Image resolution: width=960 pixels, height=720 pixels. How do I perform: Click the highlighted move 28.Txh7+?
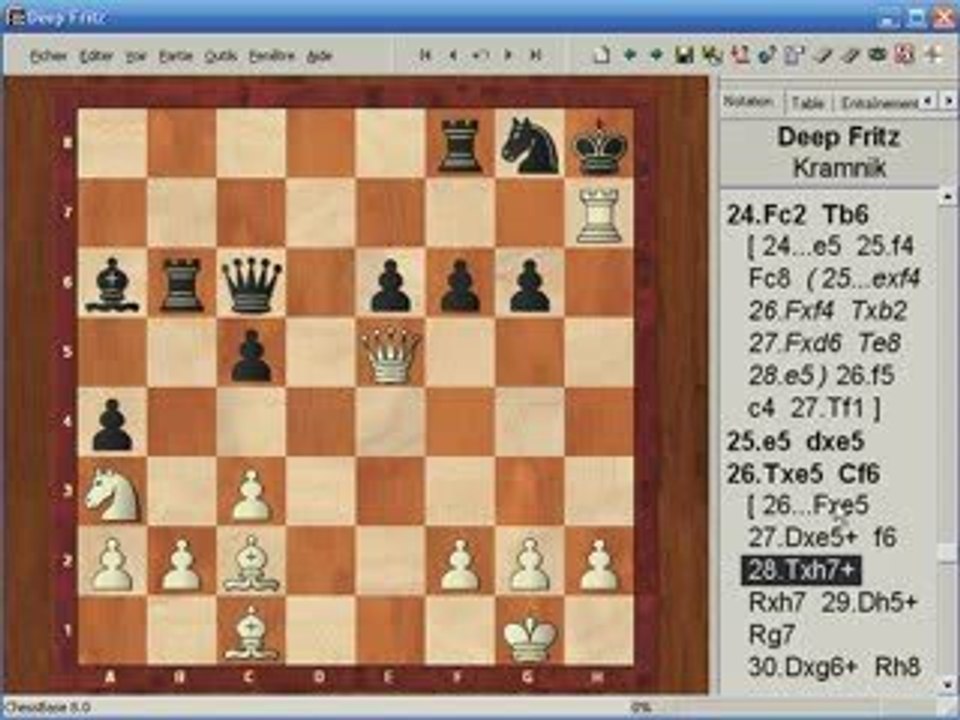pyautogui.click(x=801, y=570)
